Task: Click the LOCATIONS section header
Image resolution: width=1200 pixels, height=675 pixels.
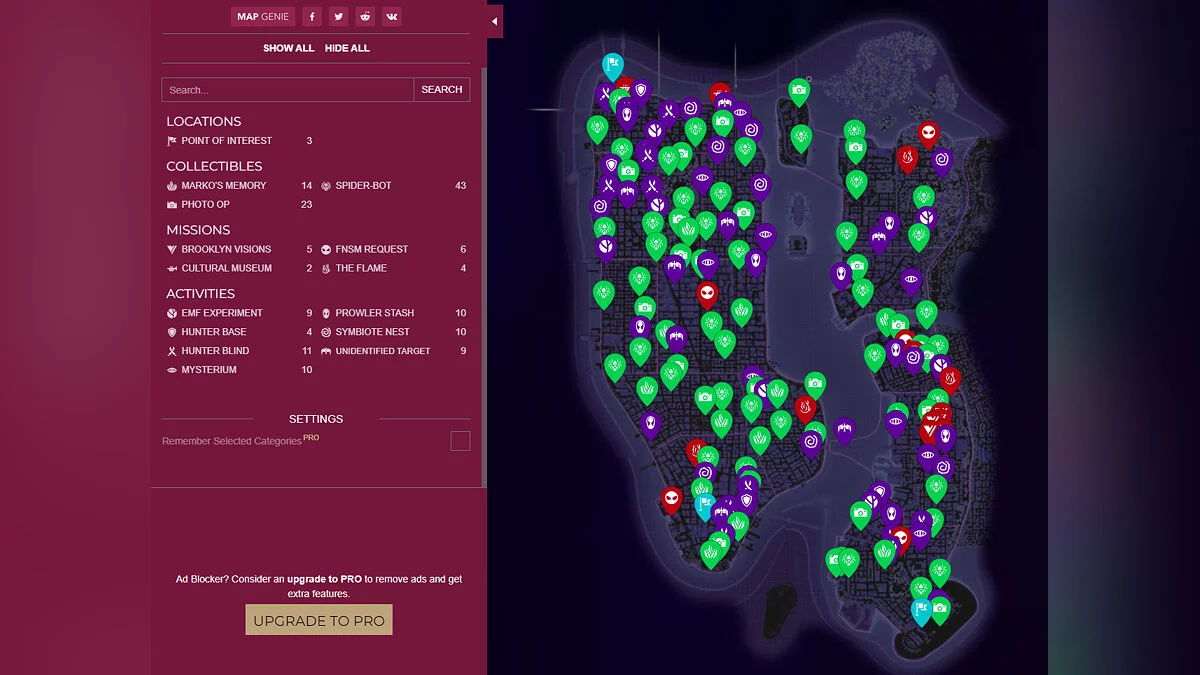Action: tap(204, 122)
